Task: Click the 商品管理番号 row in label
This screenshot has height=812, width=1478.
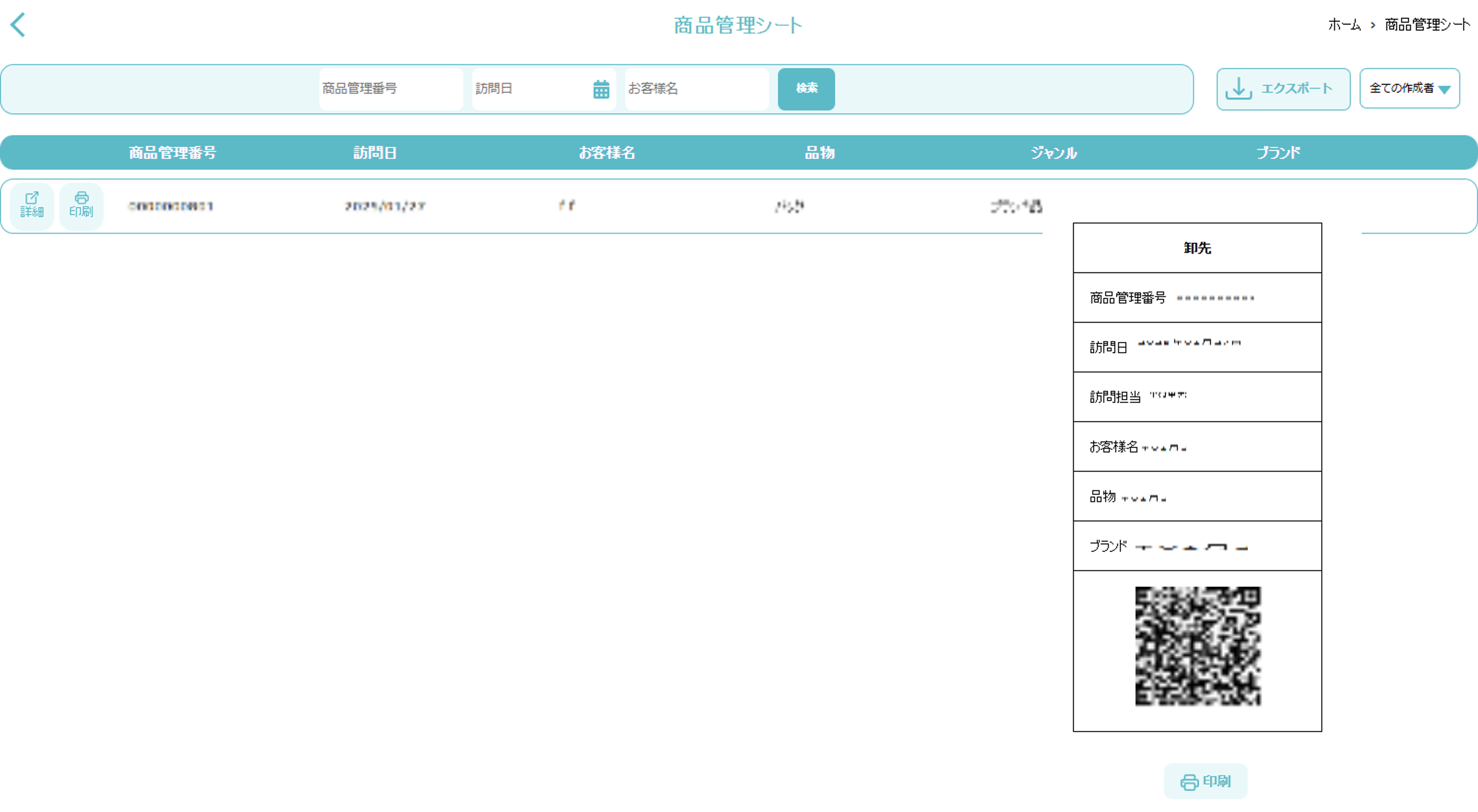Action: 1197,297
